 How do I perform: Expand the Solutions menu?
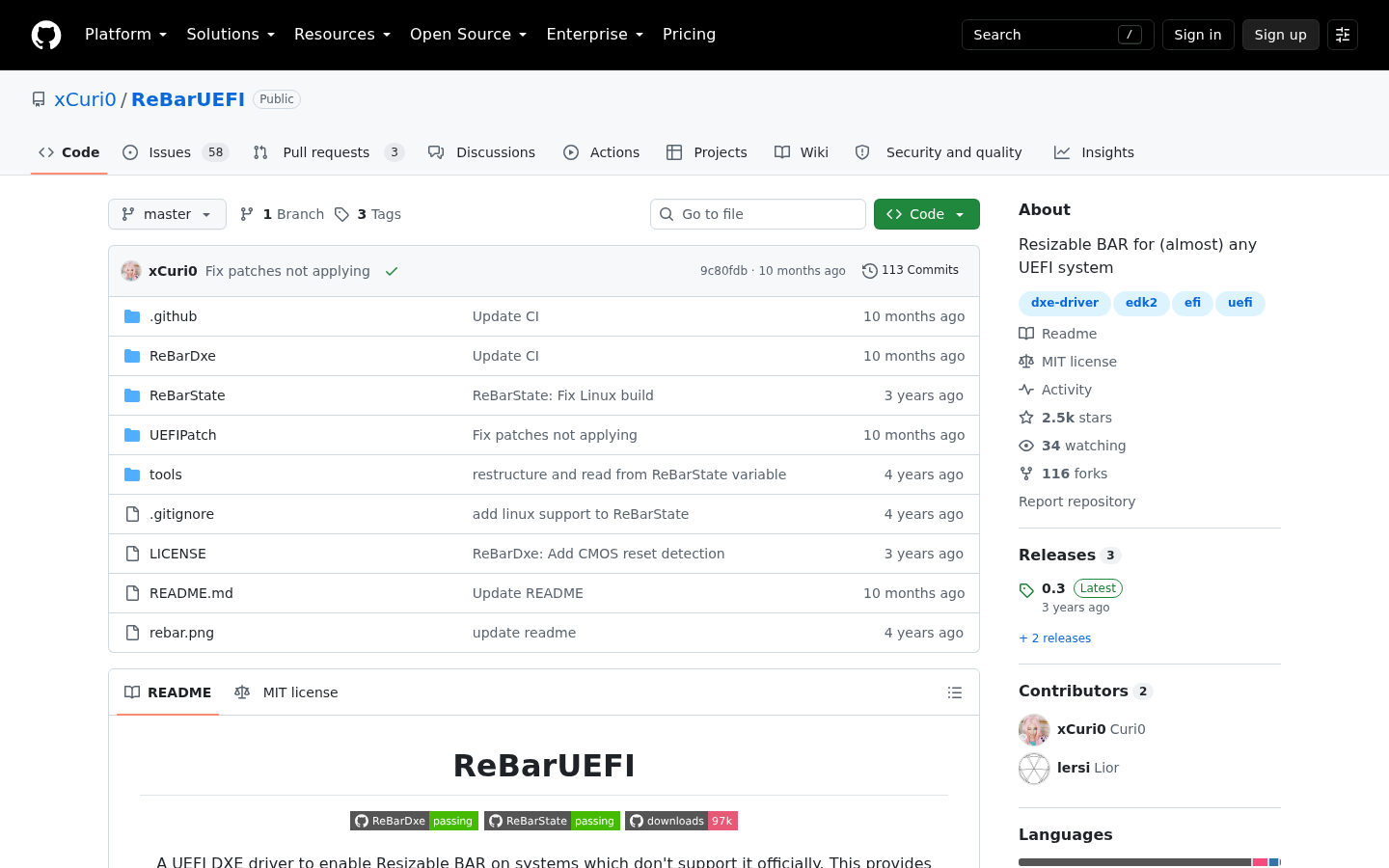point(231,35)
